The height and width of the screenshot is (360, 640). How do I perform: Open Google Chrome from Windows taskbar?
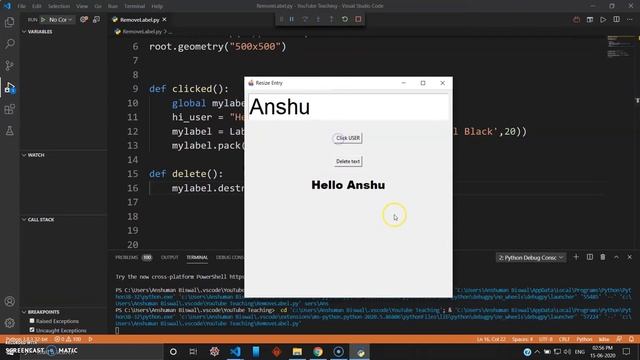point(318,351)
